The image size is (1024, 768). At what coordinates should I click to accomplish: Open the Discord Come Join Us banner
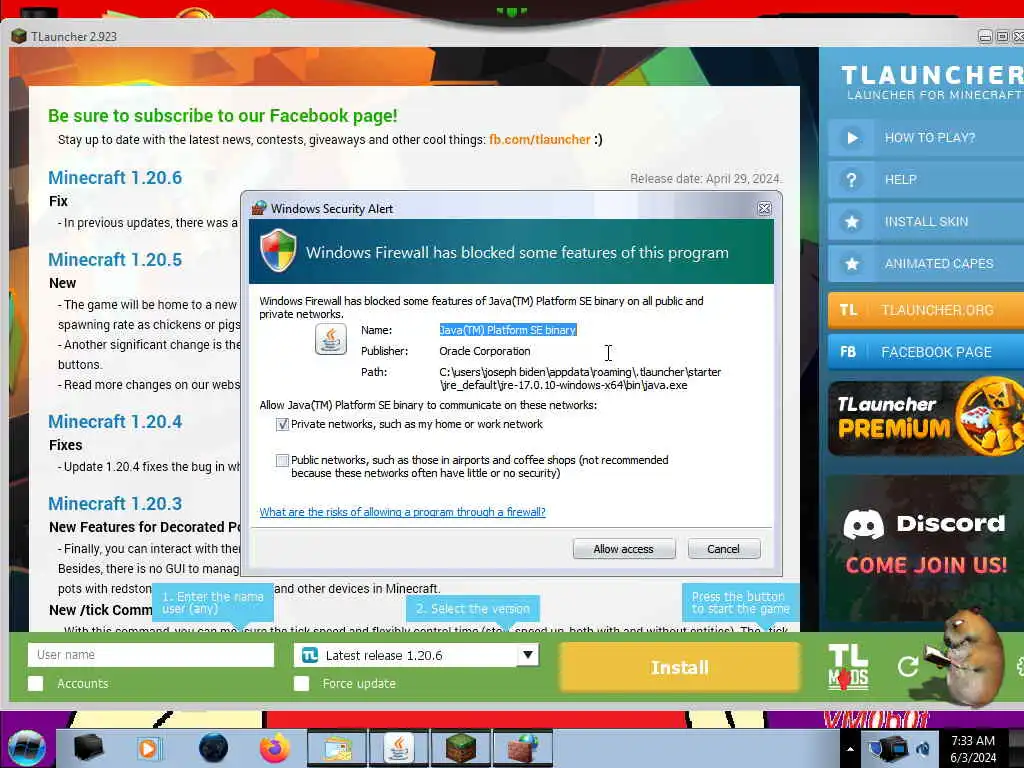coord(926,549)
